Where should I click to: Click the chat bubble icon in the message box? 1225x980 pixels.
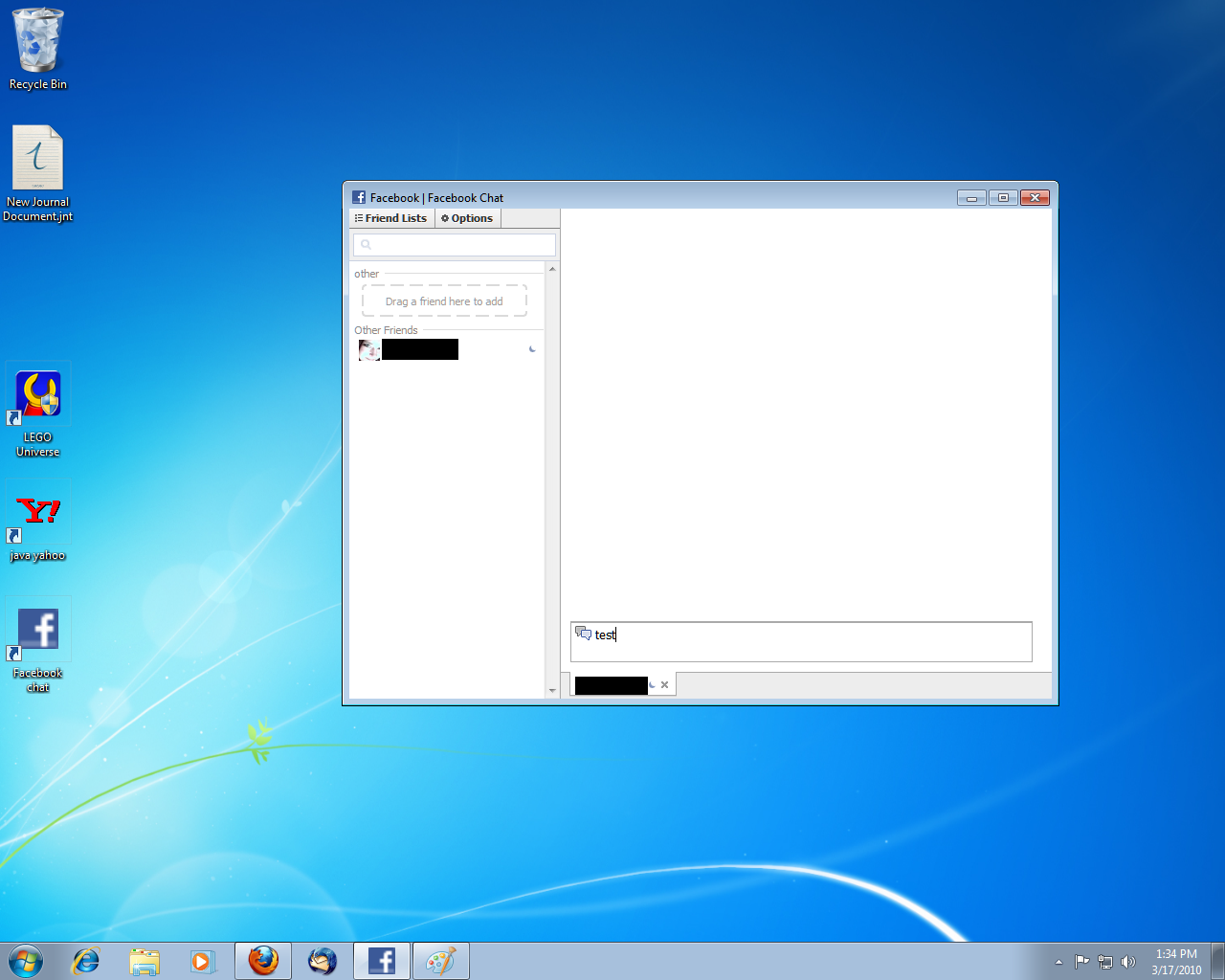(583, 633)
